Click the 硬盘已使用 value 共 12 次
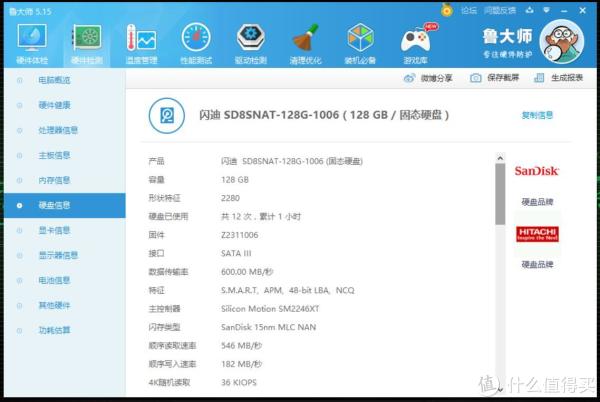The height and width of the screenshot is (402, 600). click(261, 216)
